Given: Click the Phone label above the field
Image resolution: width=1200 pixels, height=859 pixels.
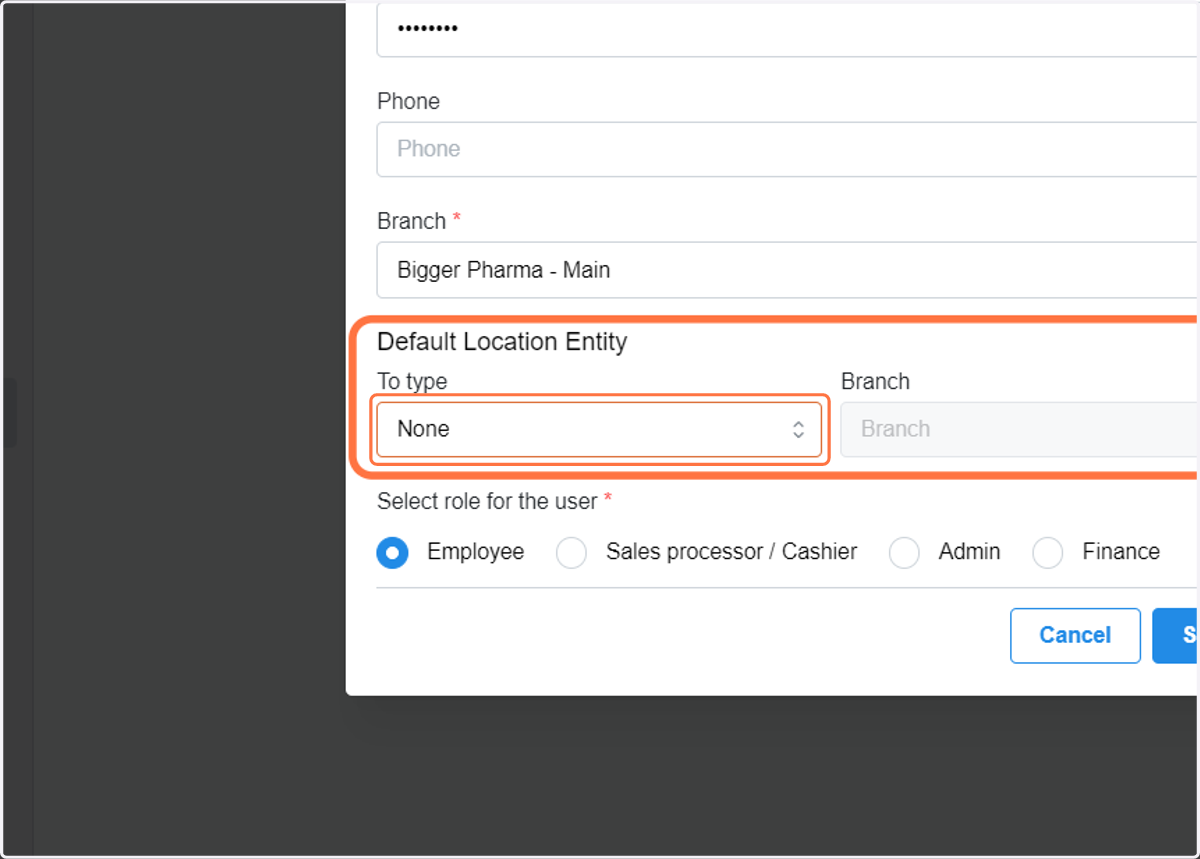Looking at the screenshot, I should point(408,101).
